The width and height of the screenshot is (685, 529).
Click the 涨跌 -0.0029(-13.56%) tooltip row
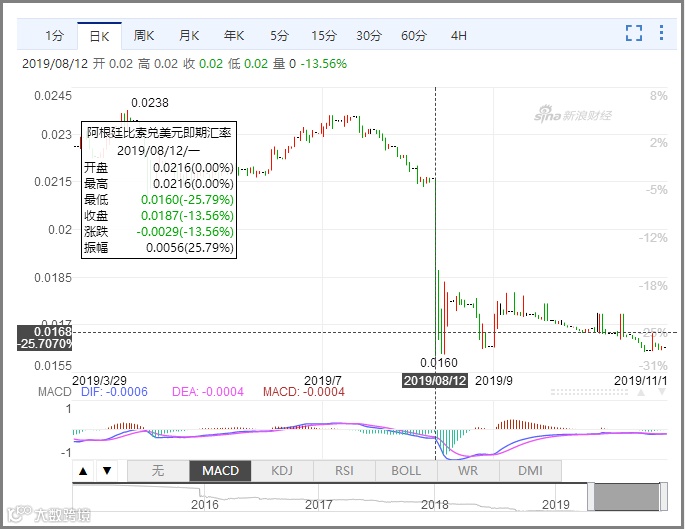click(159, 232)
